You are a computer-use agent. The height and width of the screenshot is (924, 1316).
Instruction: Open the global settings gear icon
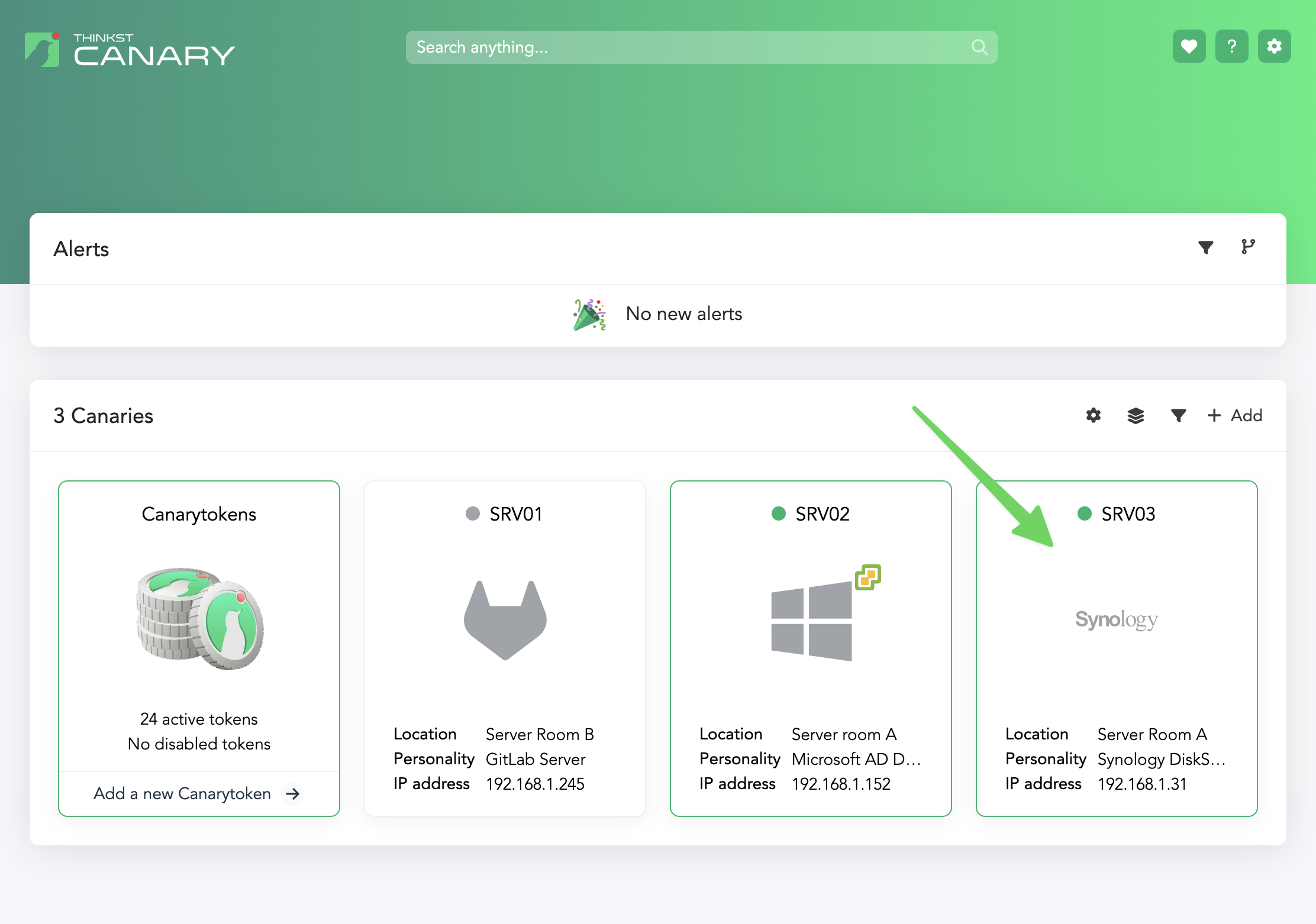(1274, 46)
